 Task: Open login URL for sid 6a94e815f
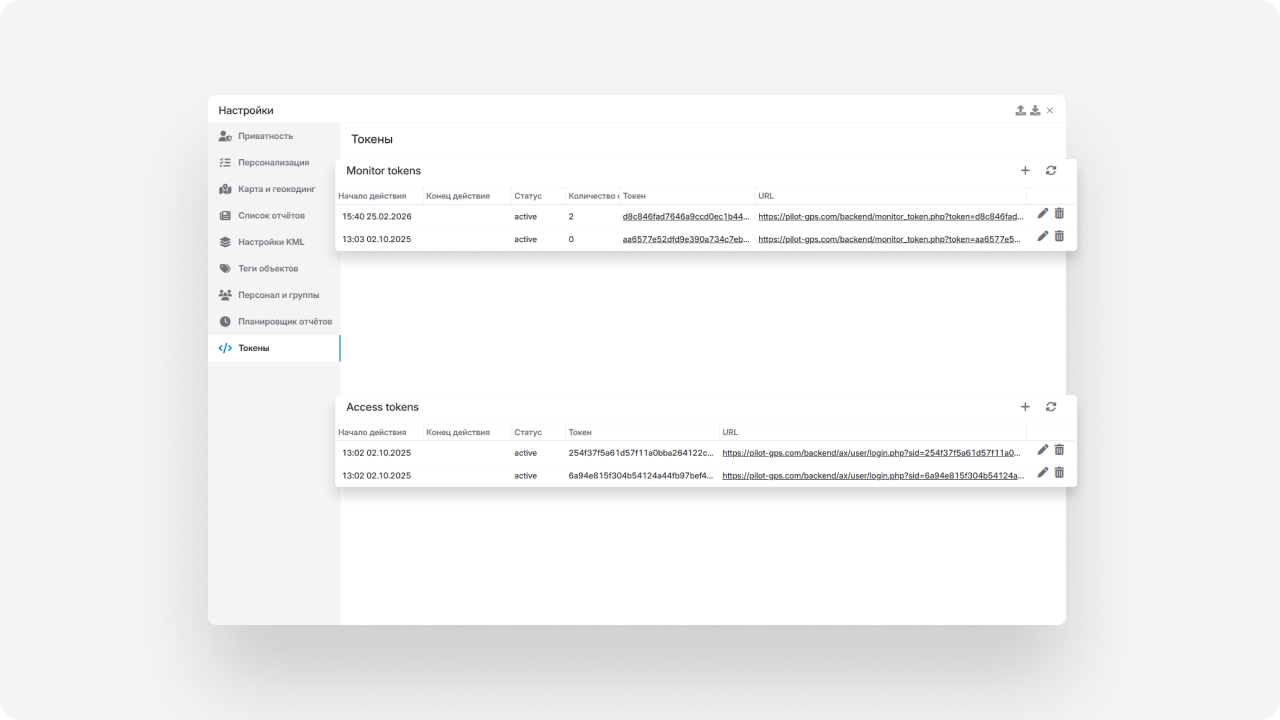(x=872, y=476)
